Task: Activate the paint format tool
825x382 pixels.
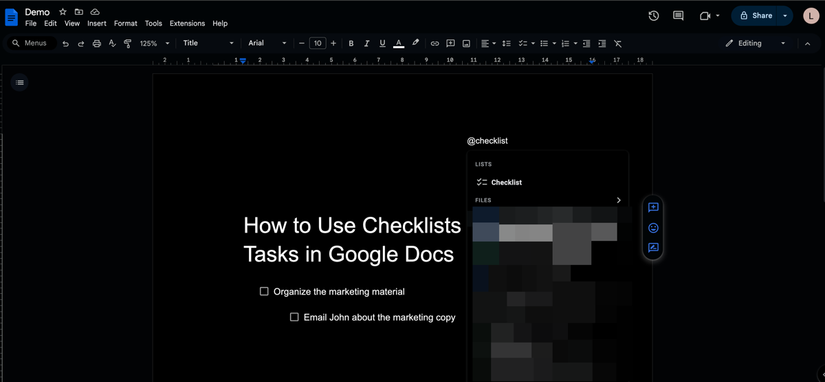Action: pyautogui.click(x=127, y=44)
